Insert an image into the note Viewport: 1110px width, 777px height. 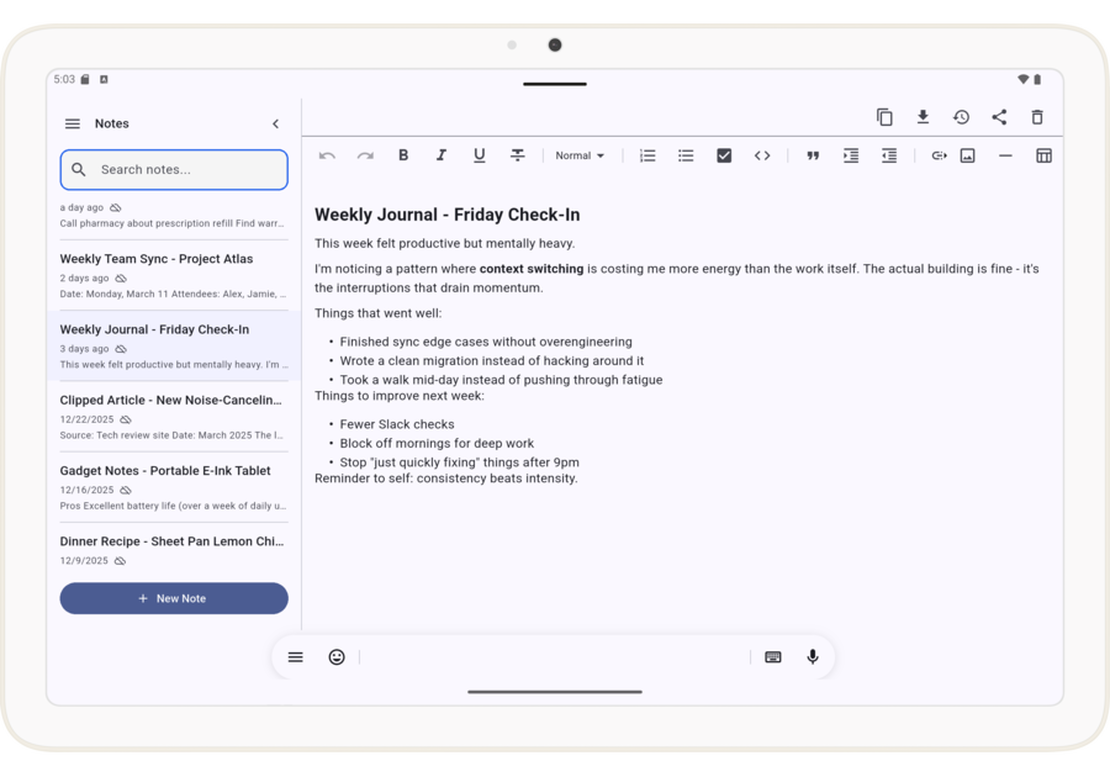pos(967,155)
